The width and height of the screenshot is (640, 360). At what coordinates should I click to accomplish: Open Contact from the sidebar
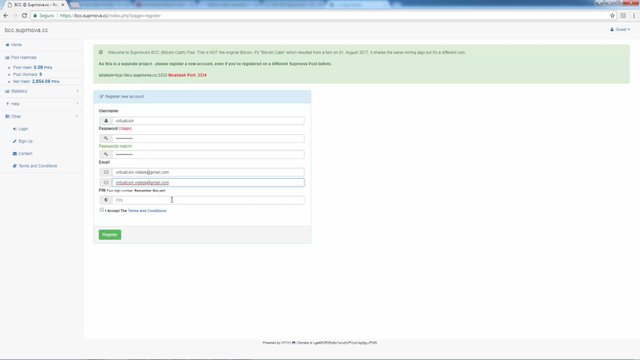click(x=22, y=153)
